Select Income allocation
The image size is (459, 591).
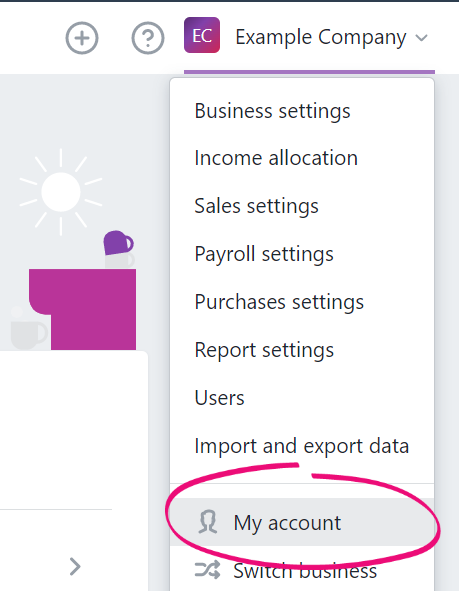[x=276, y=158]
